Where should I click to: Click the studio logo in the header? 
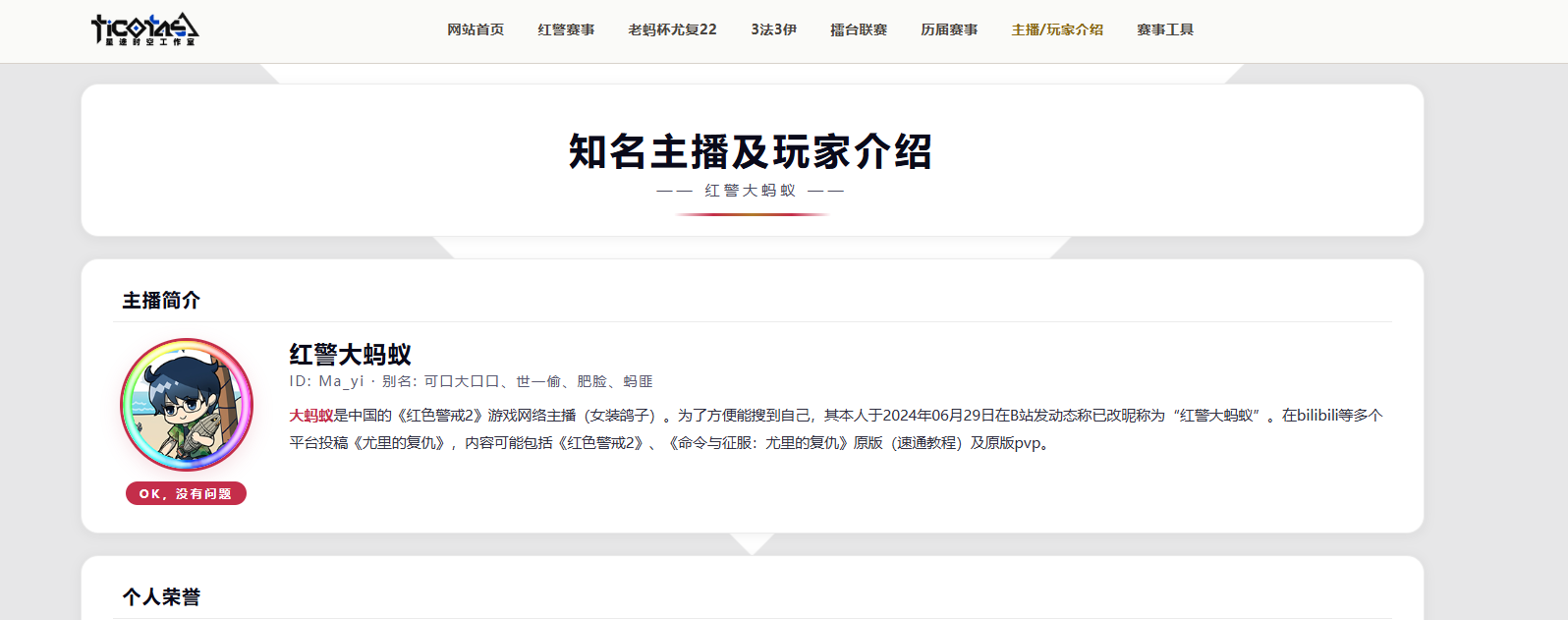click(x=144, y=29)
